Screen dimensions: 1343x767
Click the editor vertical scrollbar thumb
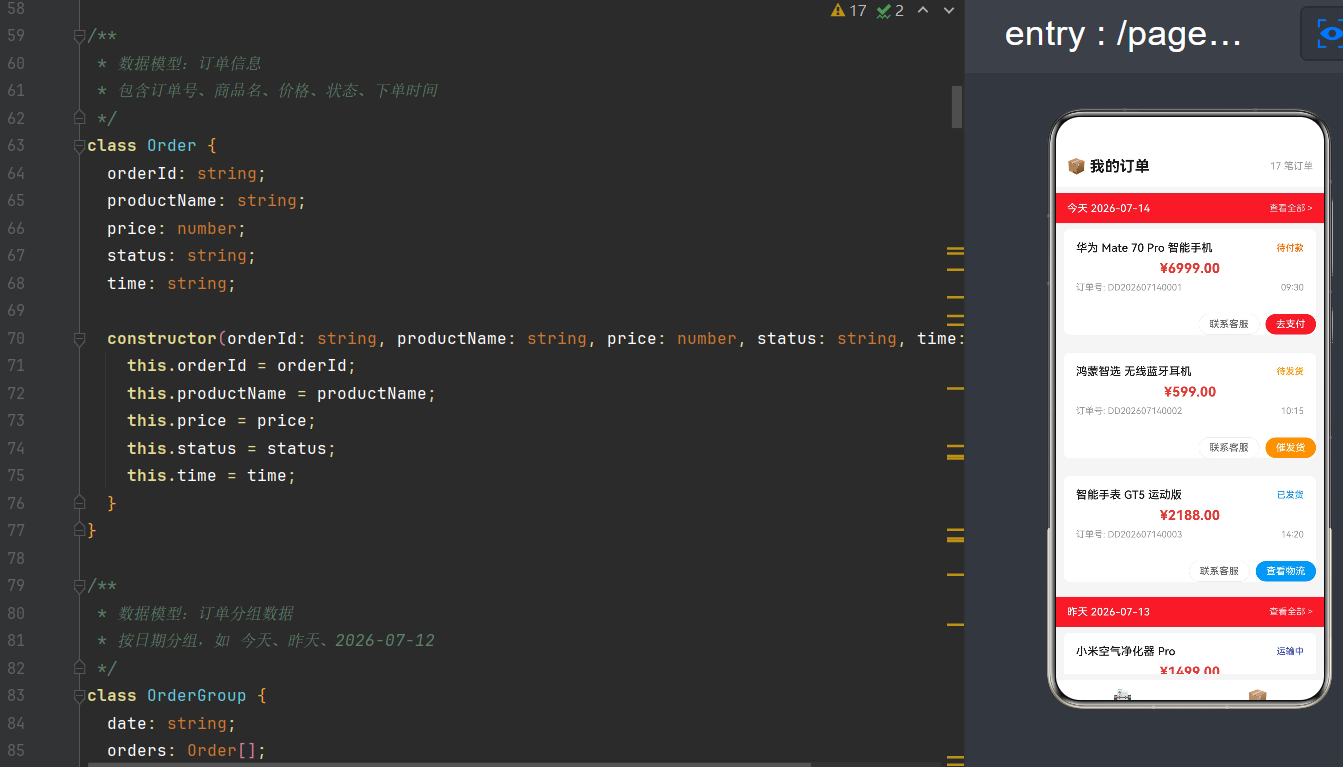(956, 107)
